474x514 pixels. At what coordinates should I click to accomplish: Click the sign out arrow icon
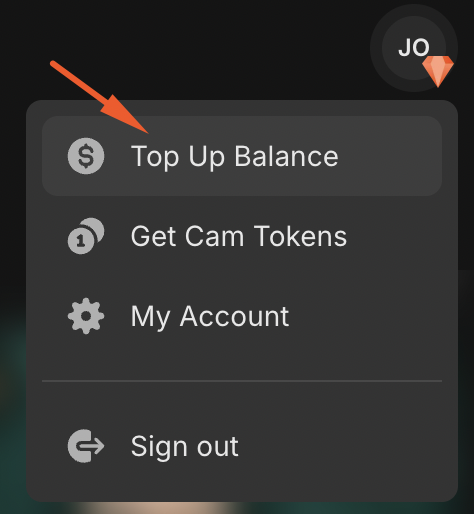click(86, 446)
